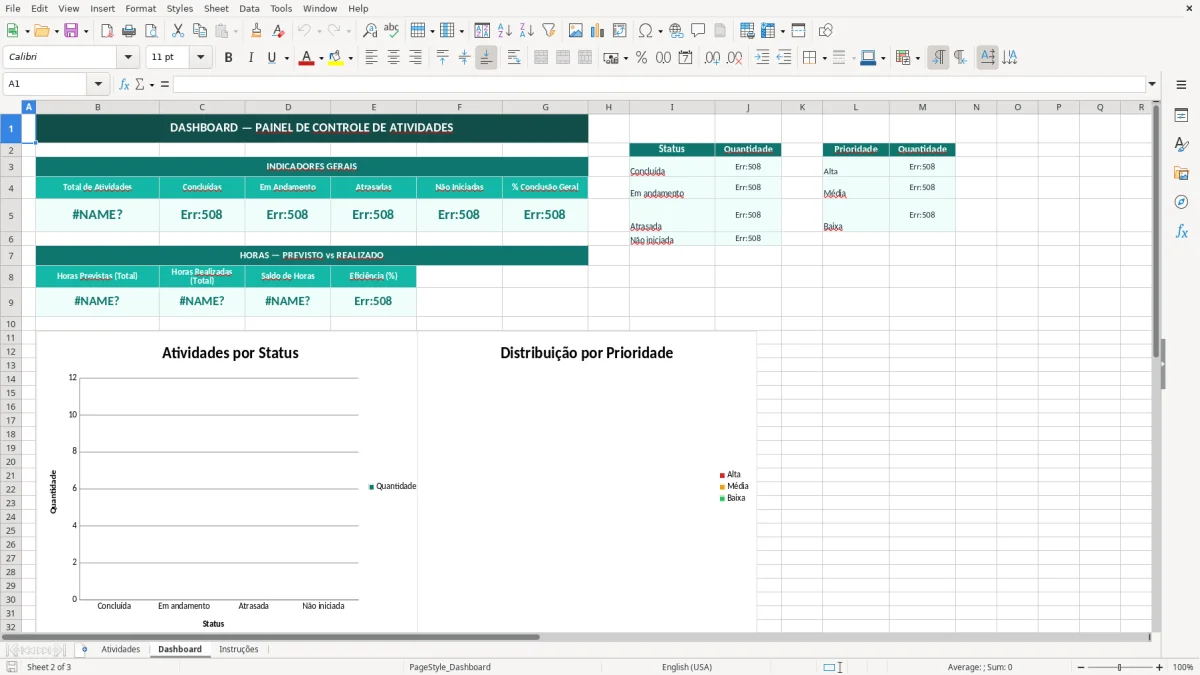Open the background color dropdown arrow
Viewport: 1200px width, 675px height.
[350, 58]
